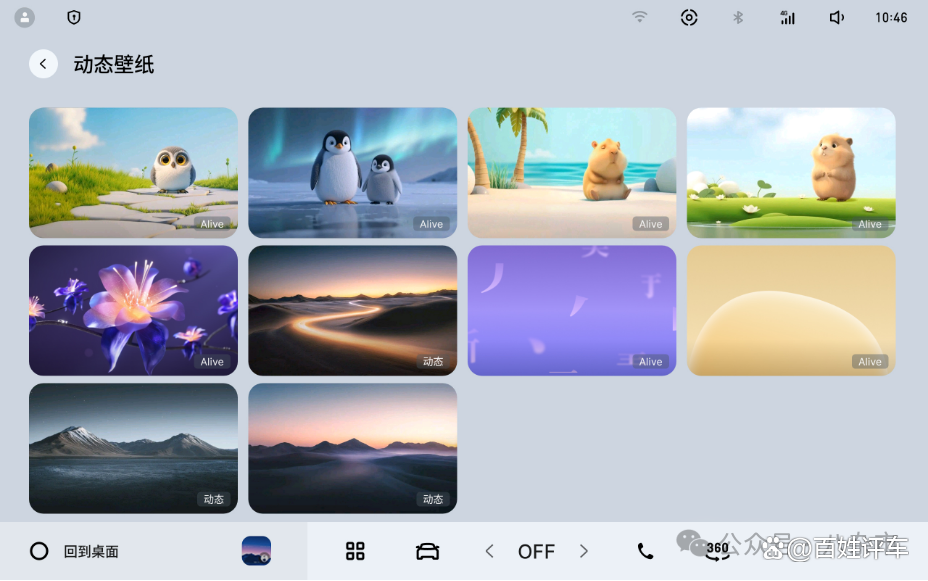
Task: Open the Wi-Fi status icon
Action: [x=639, y=17]
